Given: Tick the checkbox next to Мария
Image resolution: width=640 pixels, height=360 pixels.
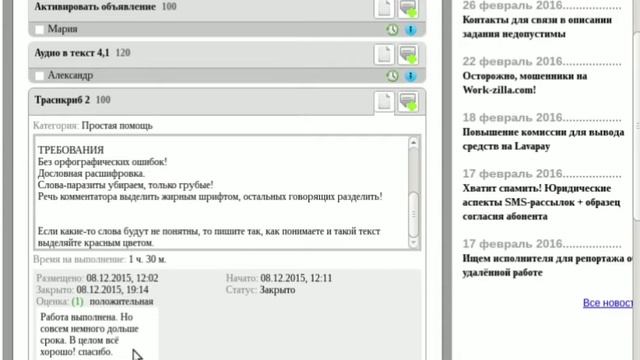Looking at the screenshot, I should point(40,29).
